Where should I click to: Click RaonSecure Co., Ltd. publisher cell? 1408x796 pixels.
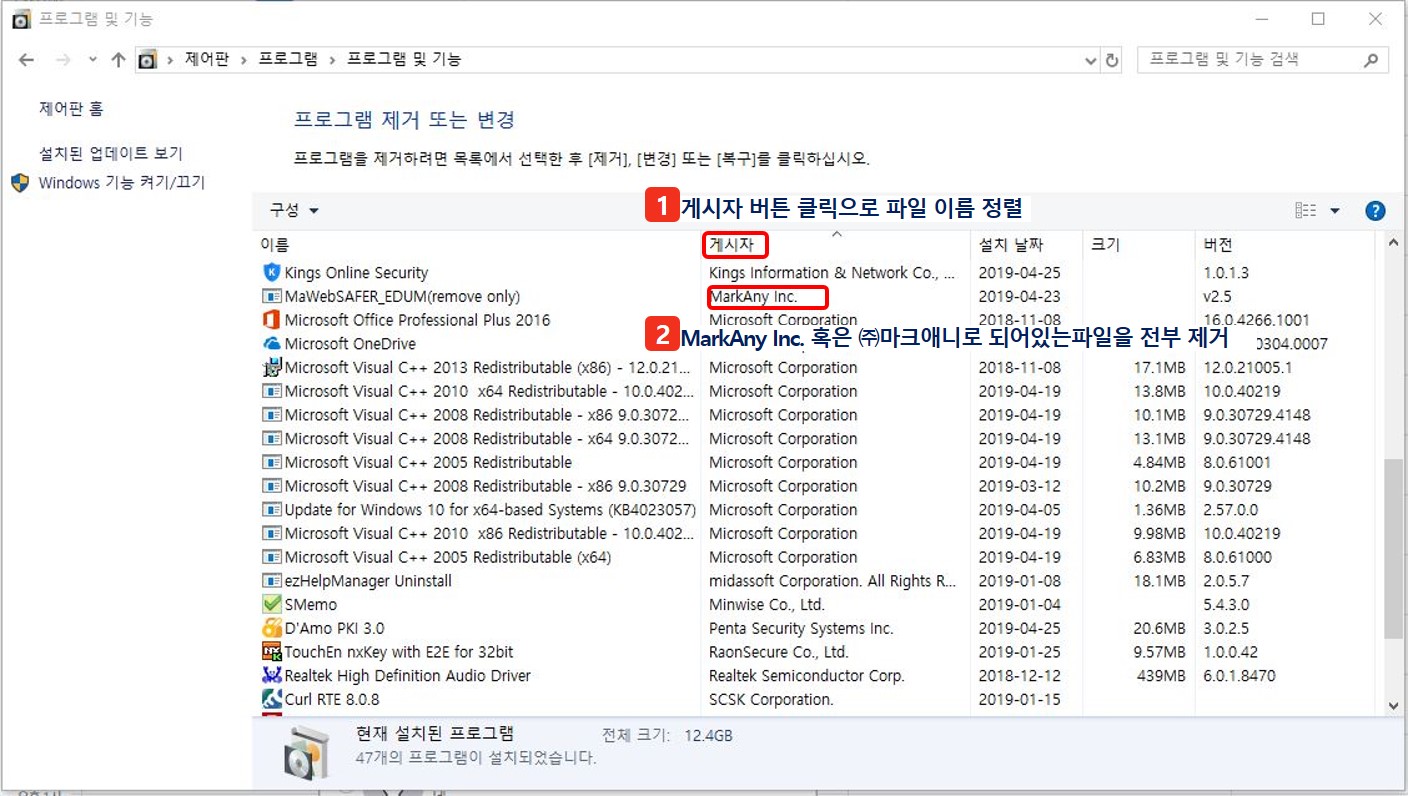tap(779, 652)
